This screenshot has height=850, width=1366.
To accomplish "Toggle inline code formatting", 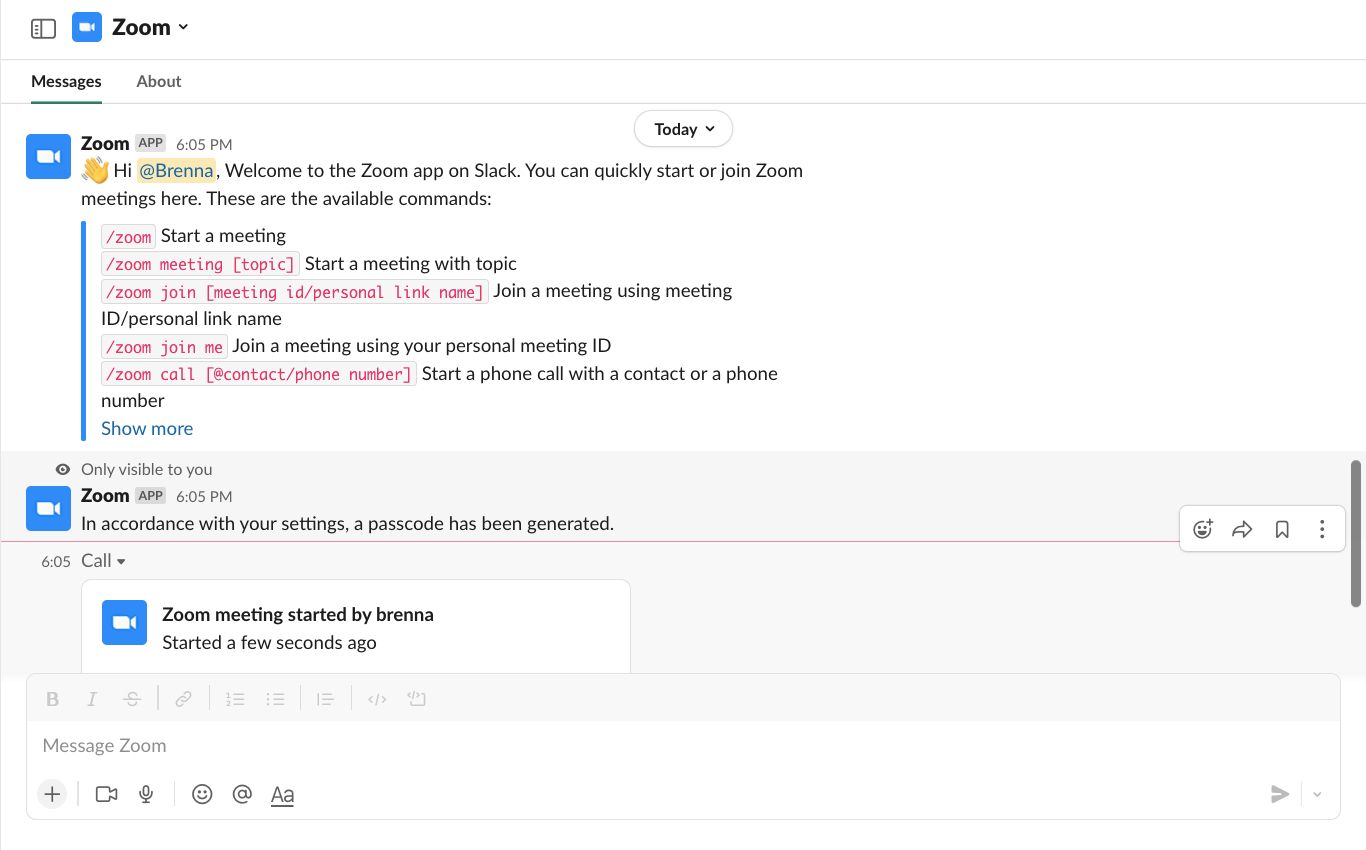I will click(x=377, y=699).
